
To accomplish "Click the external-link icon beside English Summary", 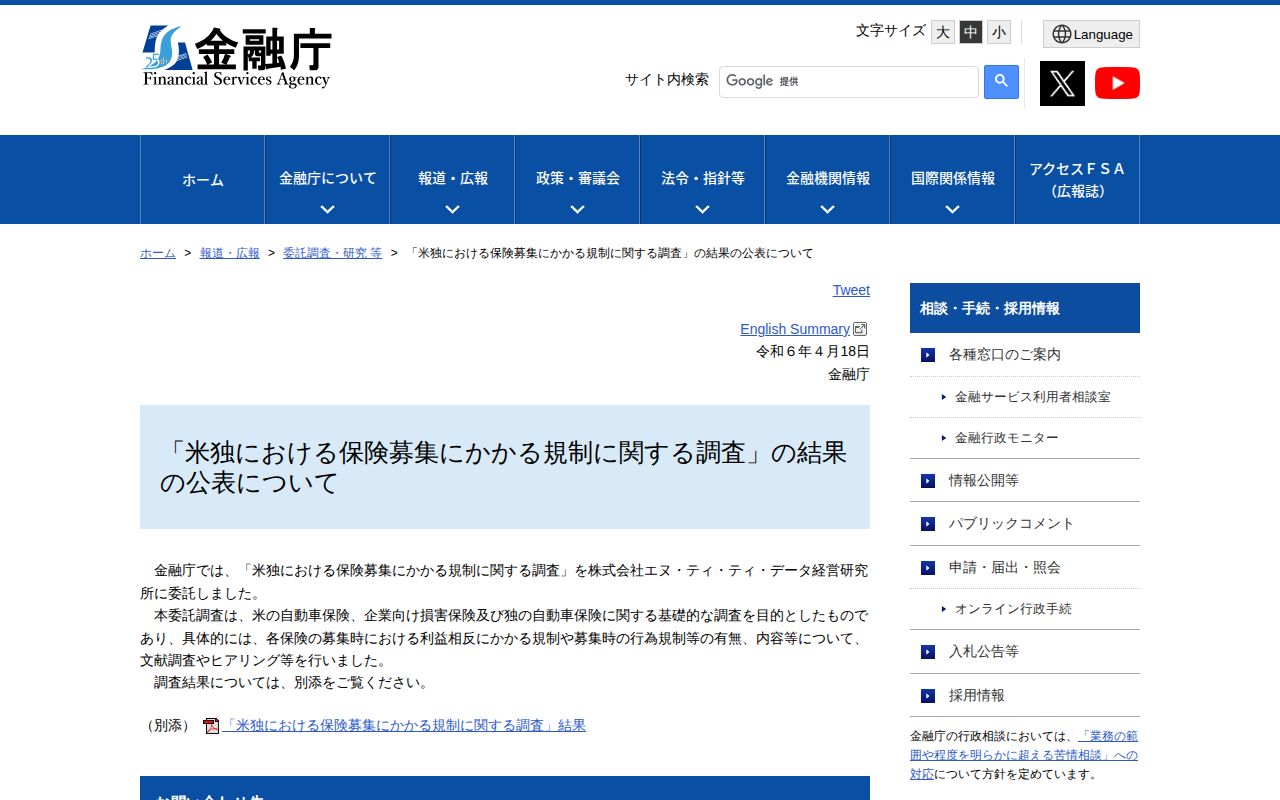I will tap(860, 328).
